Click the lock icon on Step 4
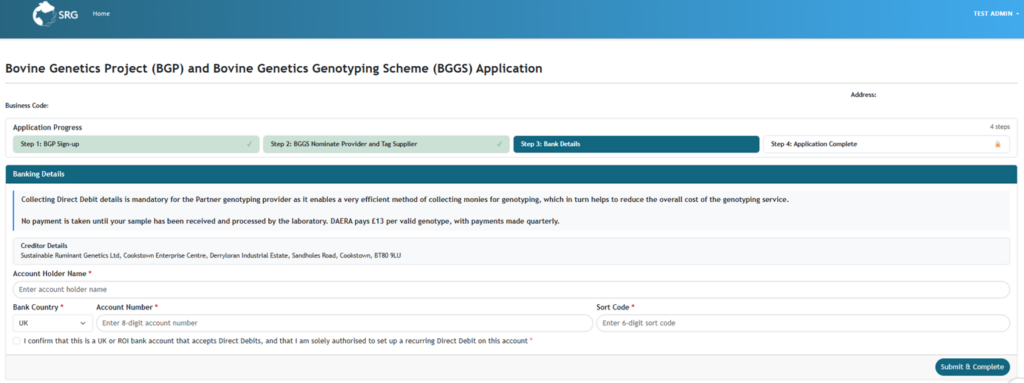The image size is (1024, 383). coord(997,144)
